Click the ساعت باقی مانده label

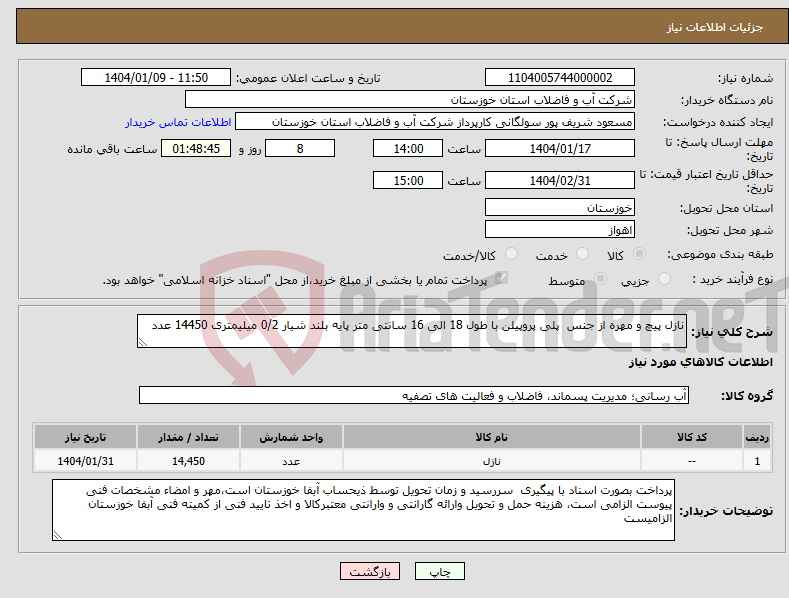pyautogui.click(x=112, y=150)
